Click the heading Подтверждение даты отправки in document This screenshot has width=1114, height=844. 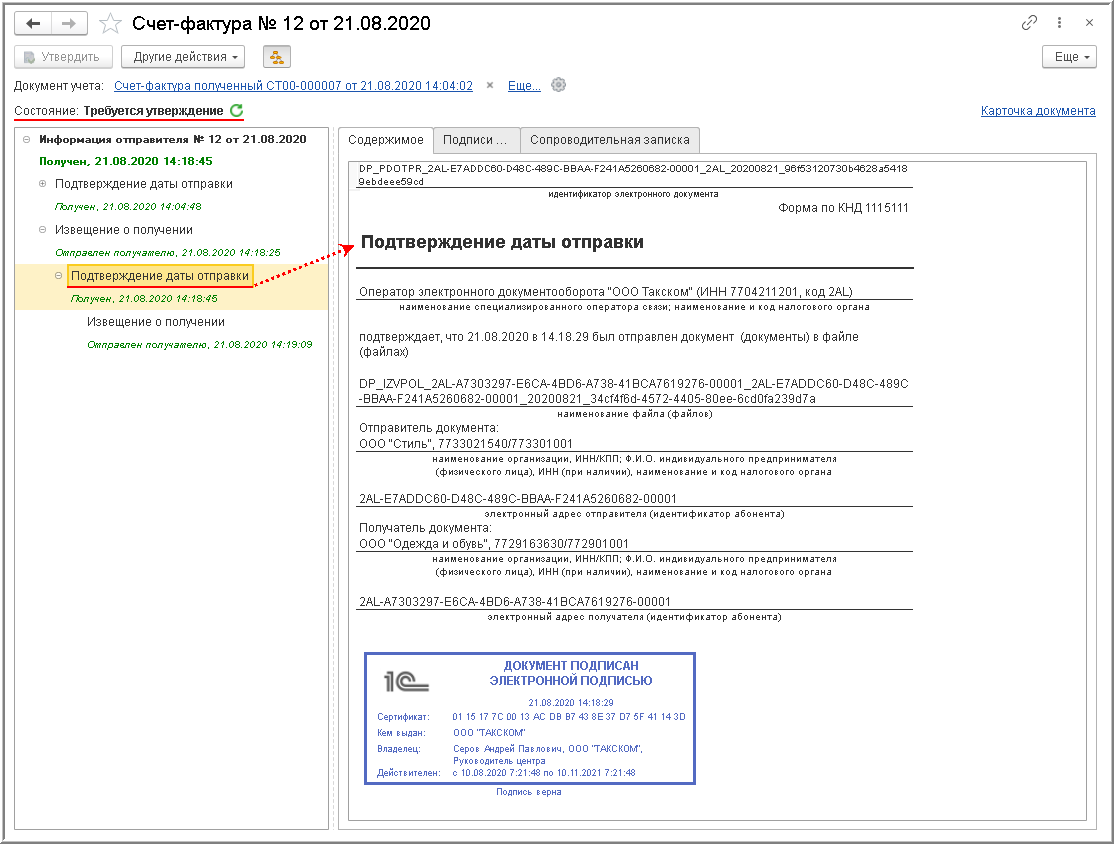pyautogui.click(x=502, y=242)
